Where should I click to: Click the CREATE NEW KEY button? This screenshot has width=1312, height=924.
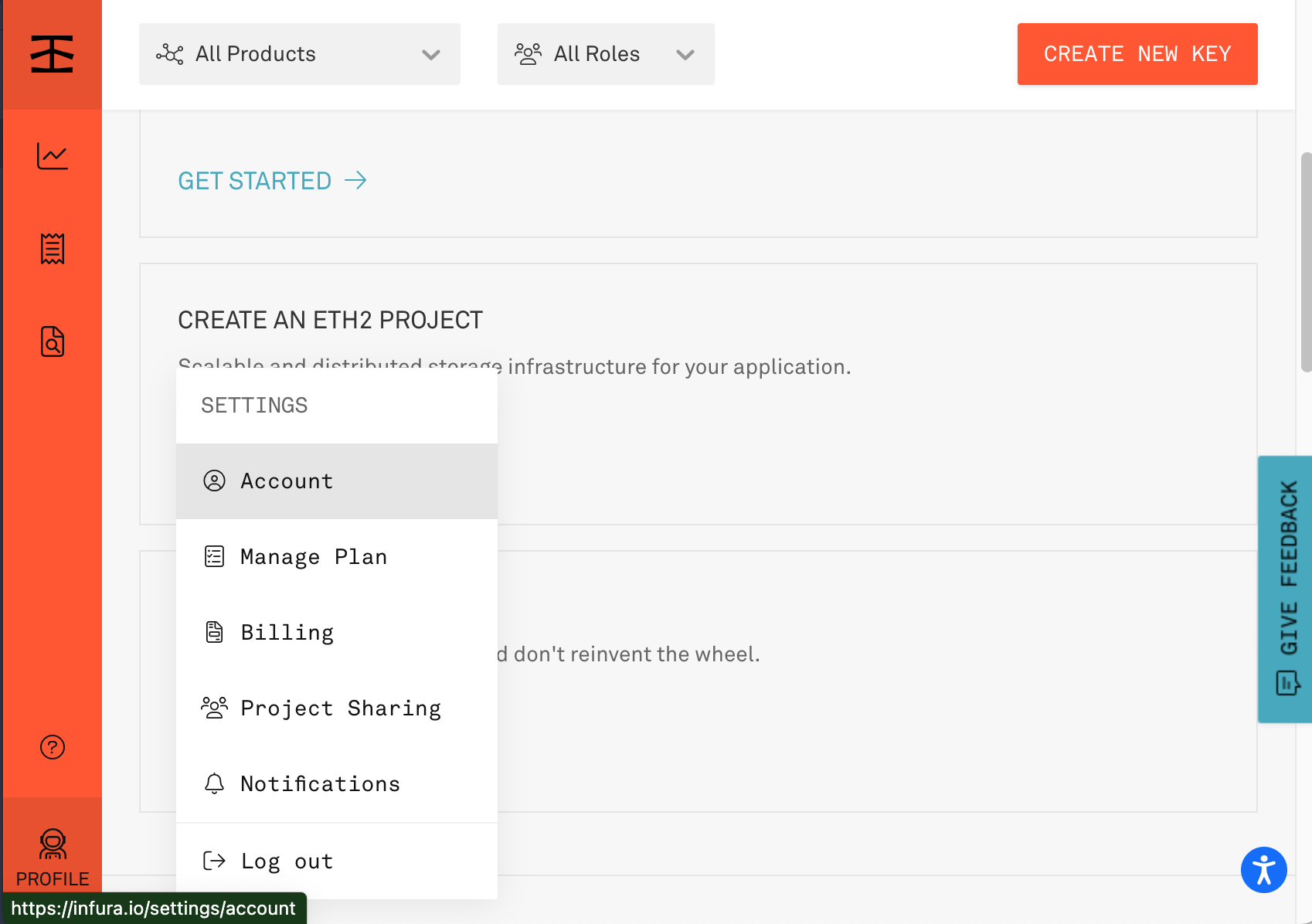(x=1137, y=54)
